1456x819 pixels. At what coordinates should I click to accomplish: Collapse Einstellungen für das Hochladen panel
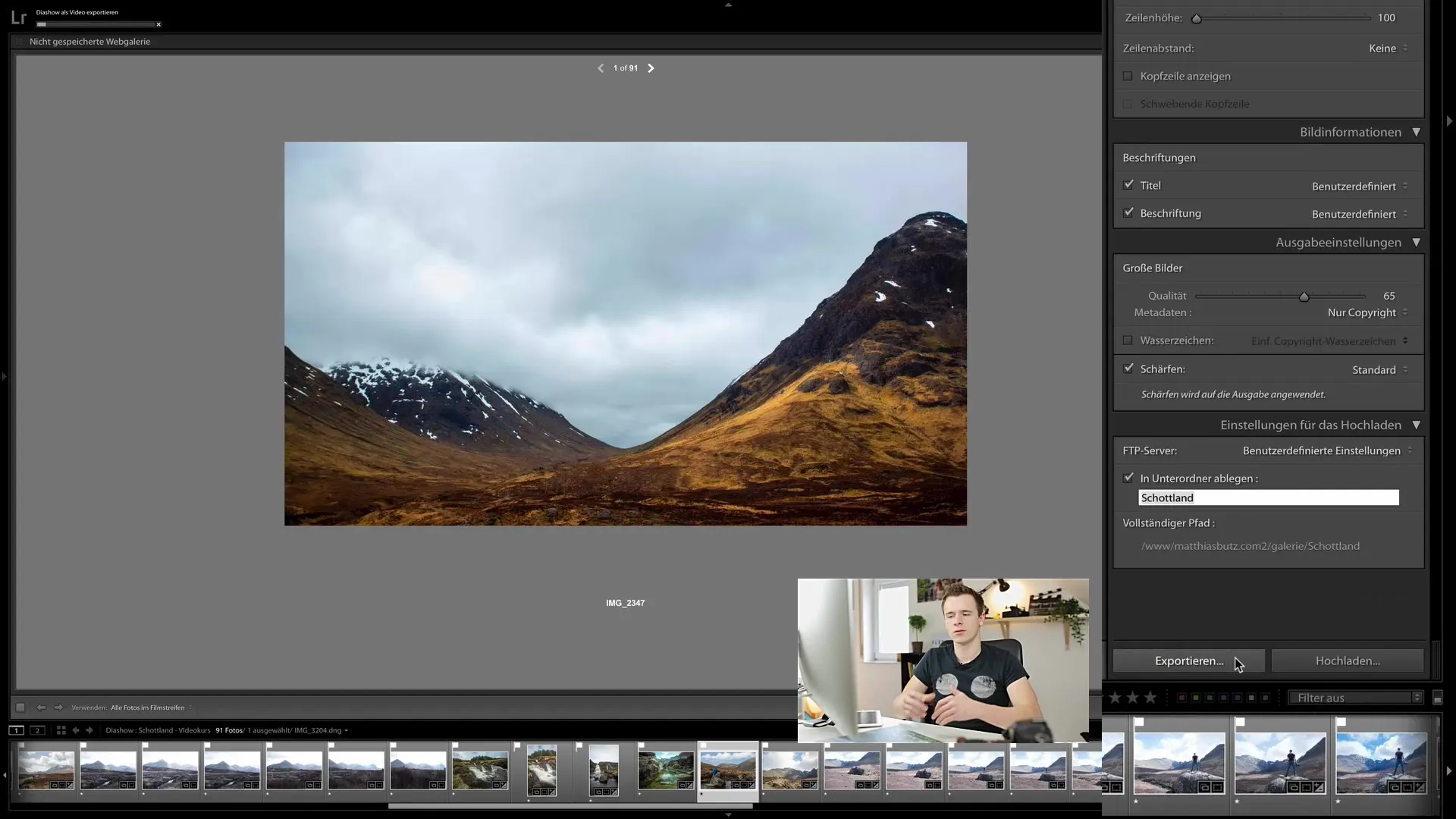pos(1415,425)
